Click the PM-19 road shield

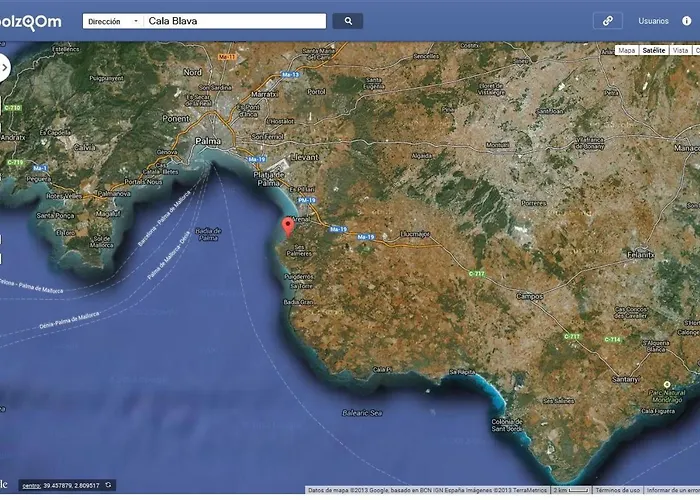point(307,200)
